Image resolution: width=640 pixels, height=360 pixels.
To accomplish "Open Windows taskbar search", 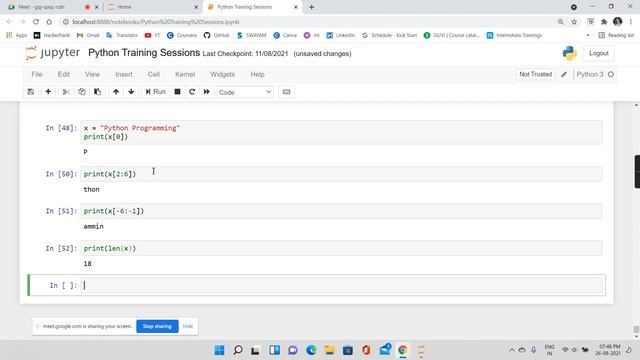I will 238,350.
